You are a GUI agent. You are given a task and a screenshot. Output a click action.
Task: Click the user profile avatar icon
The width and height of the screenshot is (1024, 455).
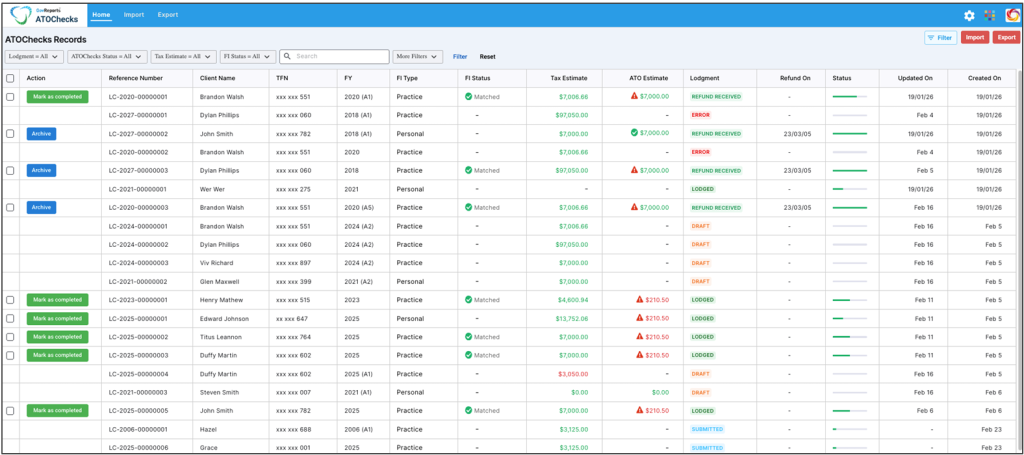1010,15
